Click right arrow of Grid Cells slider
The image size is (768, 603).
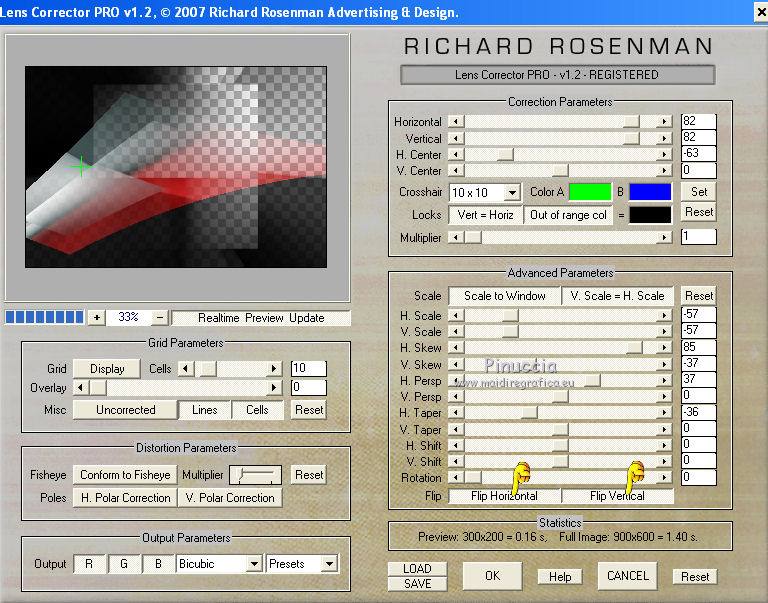[x=274, y=369]
